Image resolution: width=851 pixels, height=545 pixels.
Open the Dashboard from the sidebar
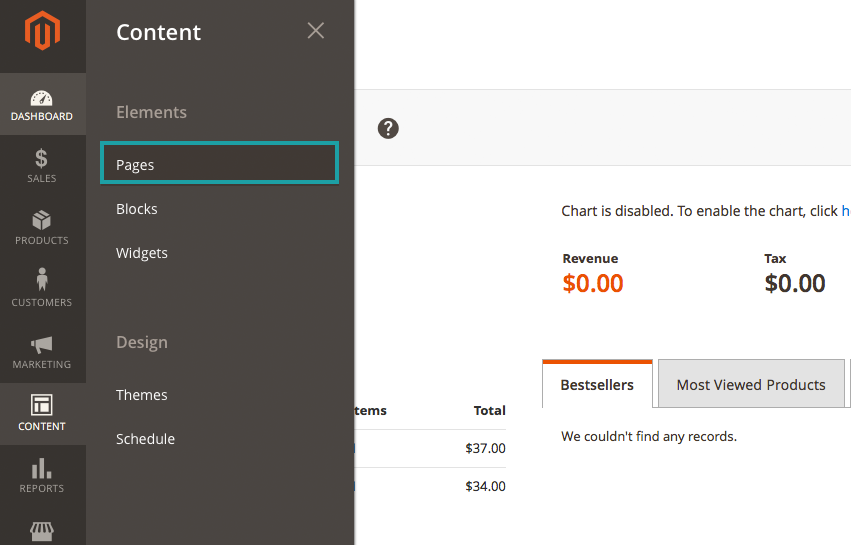pos(42,105)
